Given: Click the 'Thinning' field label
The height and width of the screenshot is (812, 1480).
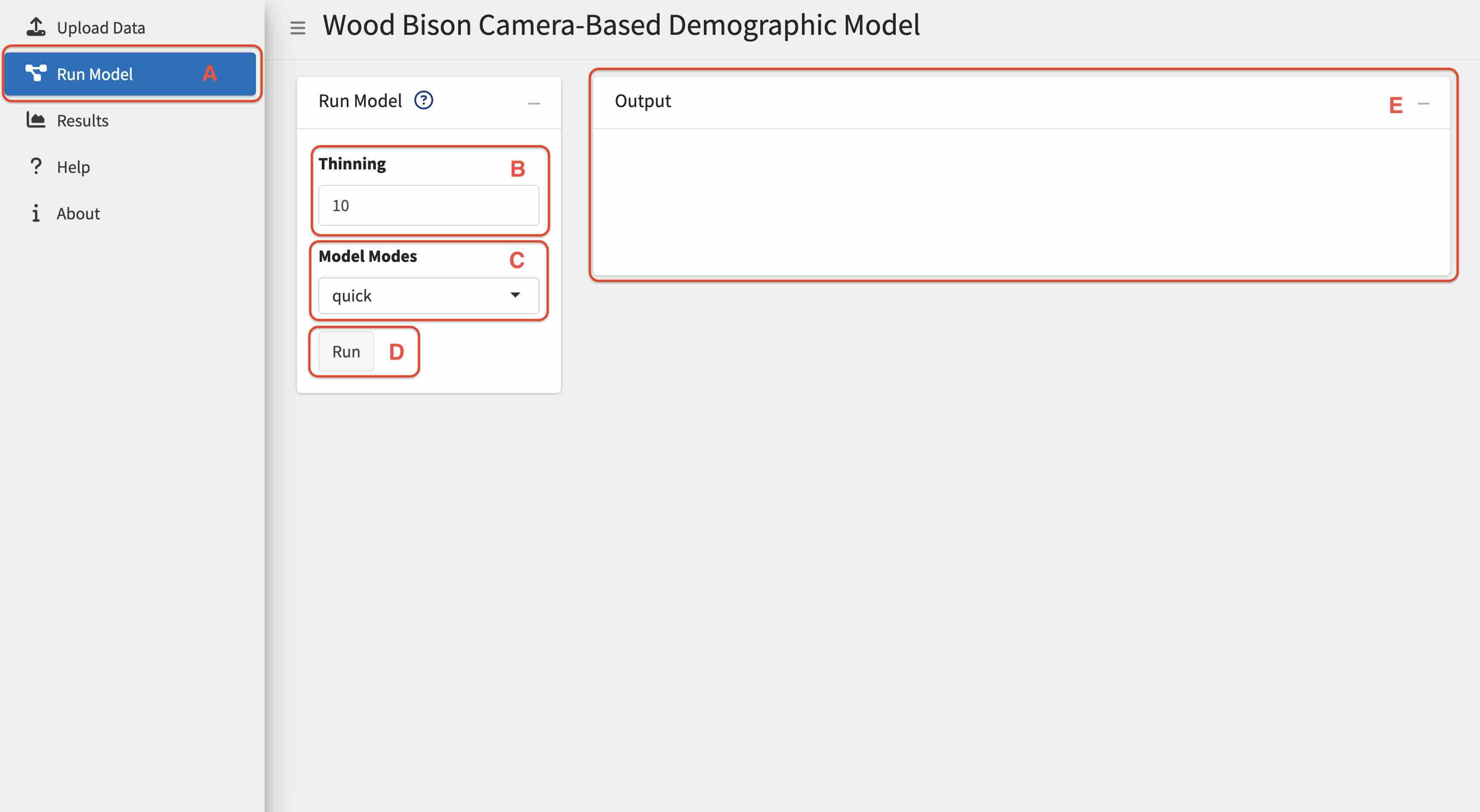Looking at the screenshot, I should (x=352, y=164).
